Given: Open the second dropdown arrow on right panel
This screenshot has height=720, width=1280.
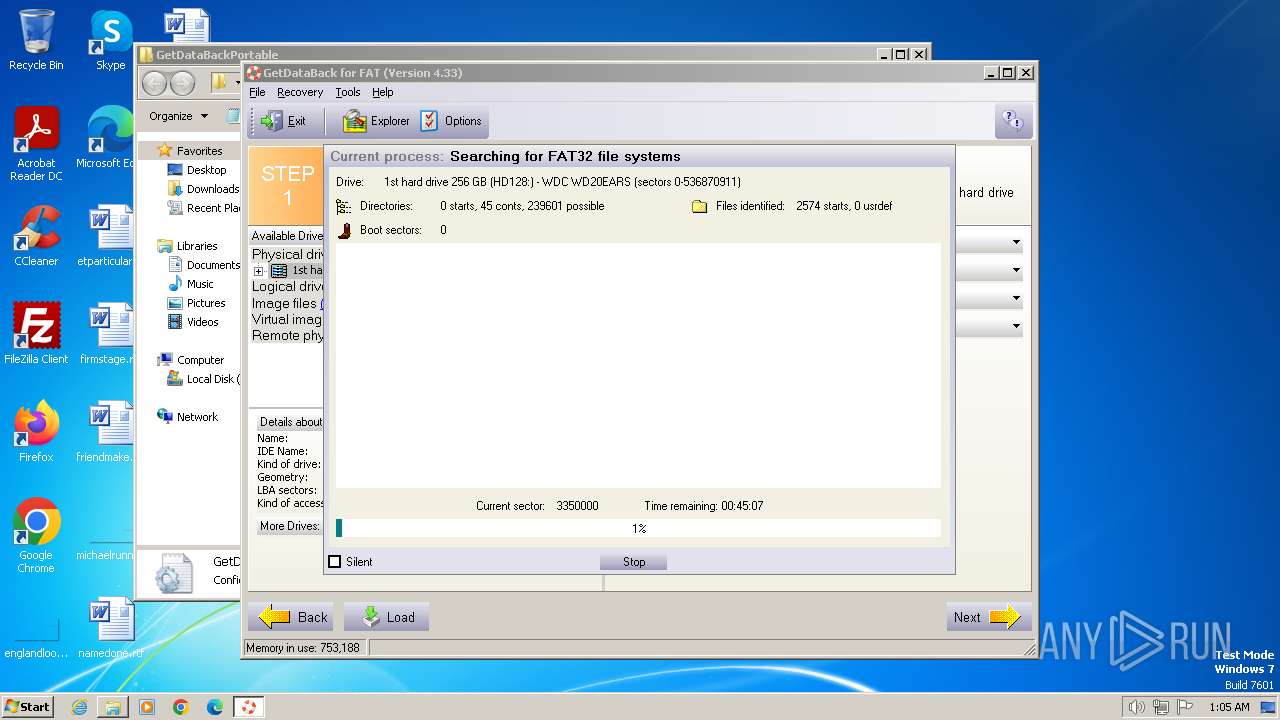Looking at the screenshot, I should pos(1016,271).
